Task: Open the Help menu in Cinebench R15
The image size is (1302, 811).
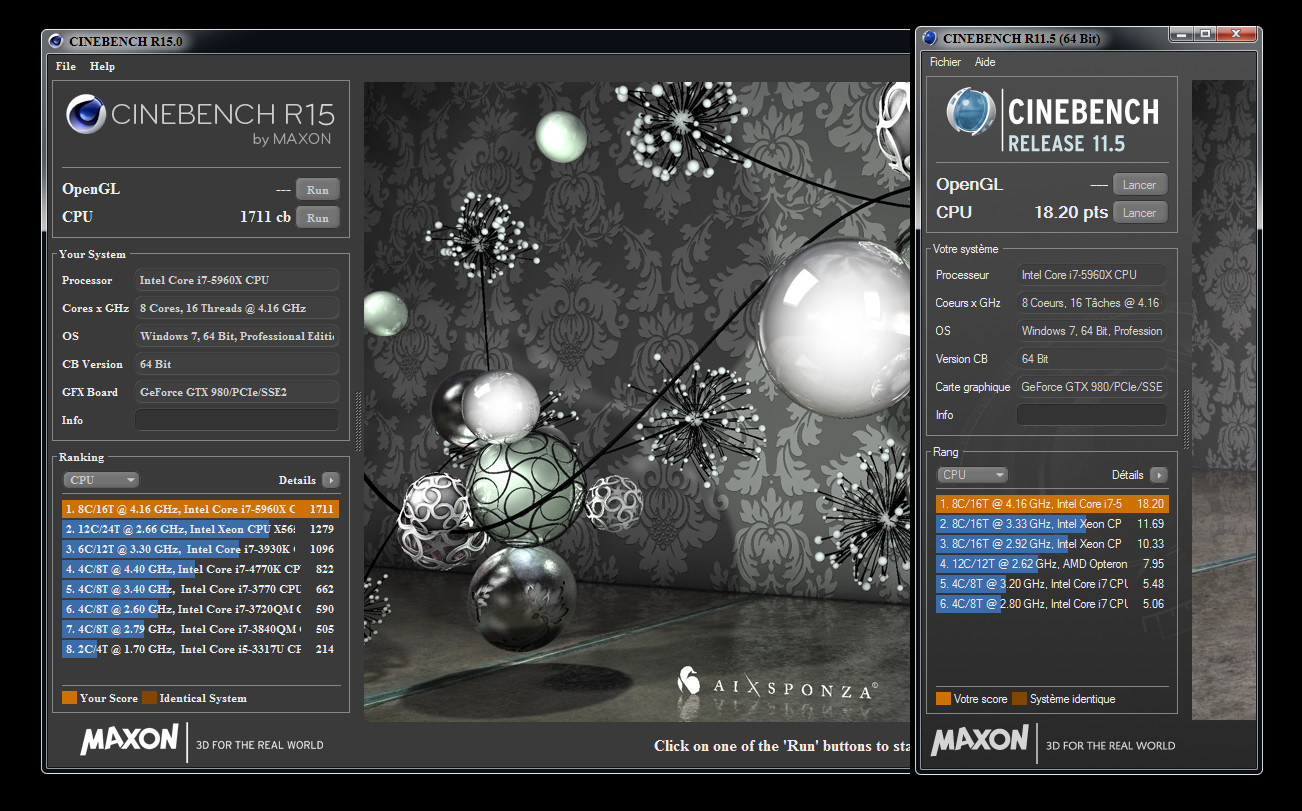Action: coord(102,66)
